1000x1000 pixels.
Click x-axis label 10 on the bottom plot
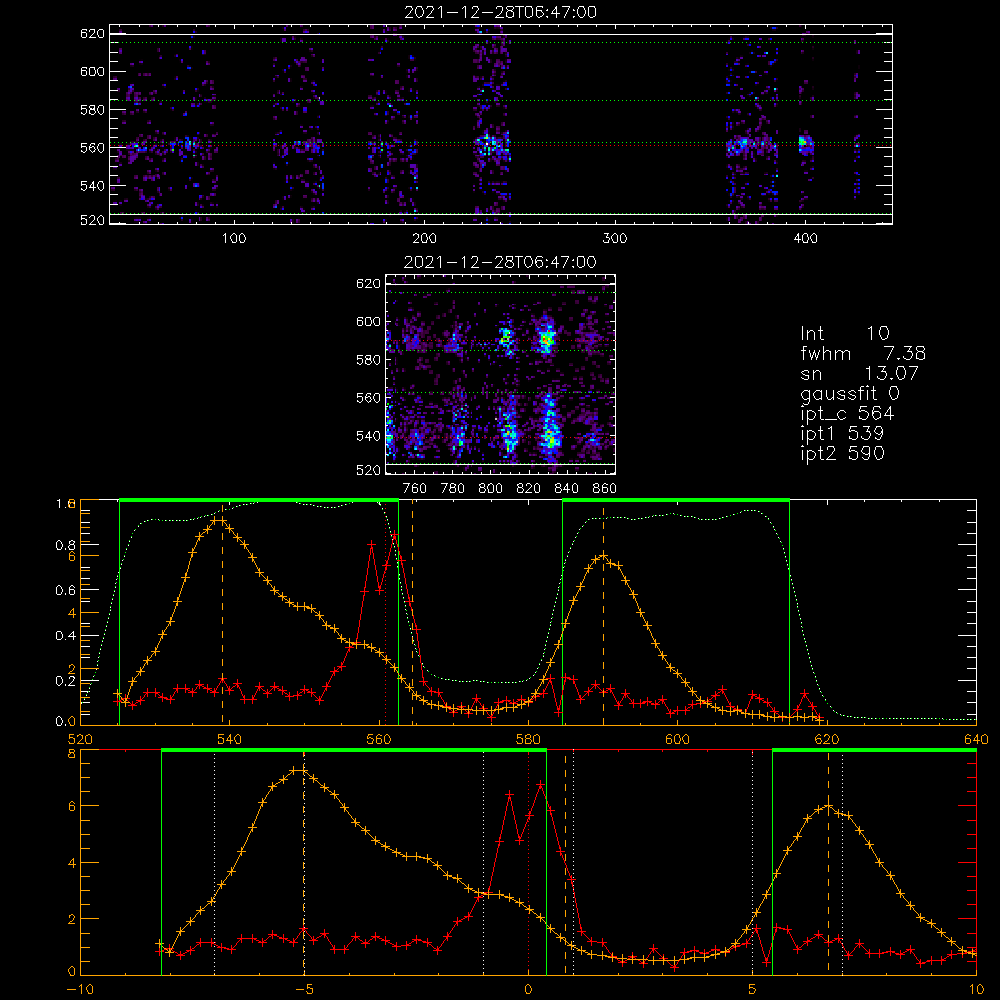(976, 990)
